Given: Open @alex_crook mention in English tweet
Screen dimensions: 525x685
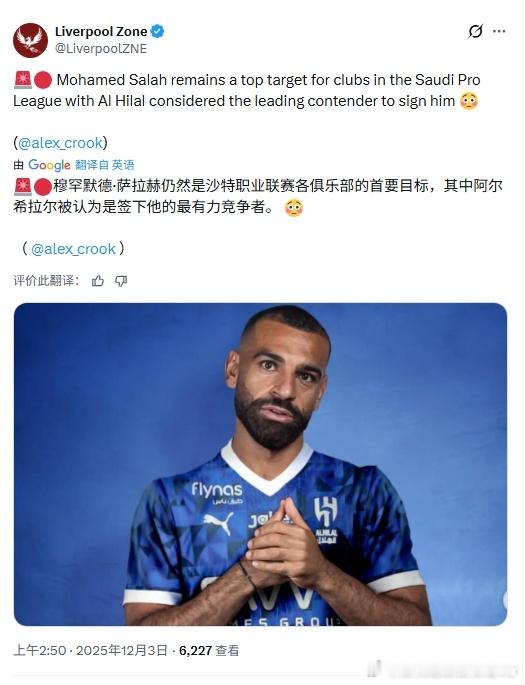Looking at the screenshot, I should click(60, 143).
